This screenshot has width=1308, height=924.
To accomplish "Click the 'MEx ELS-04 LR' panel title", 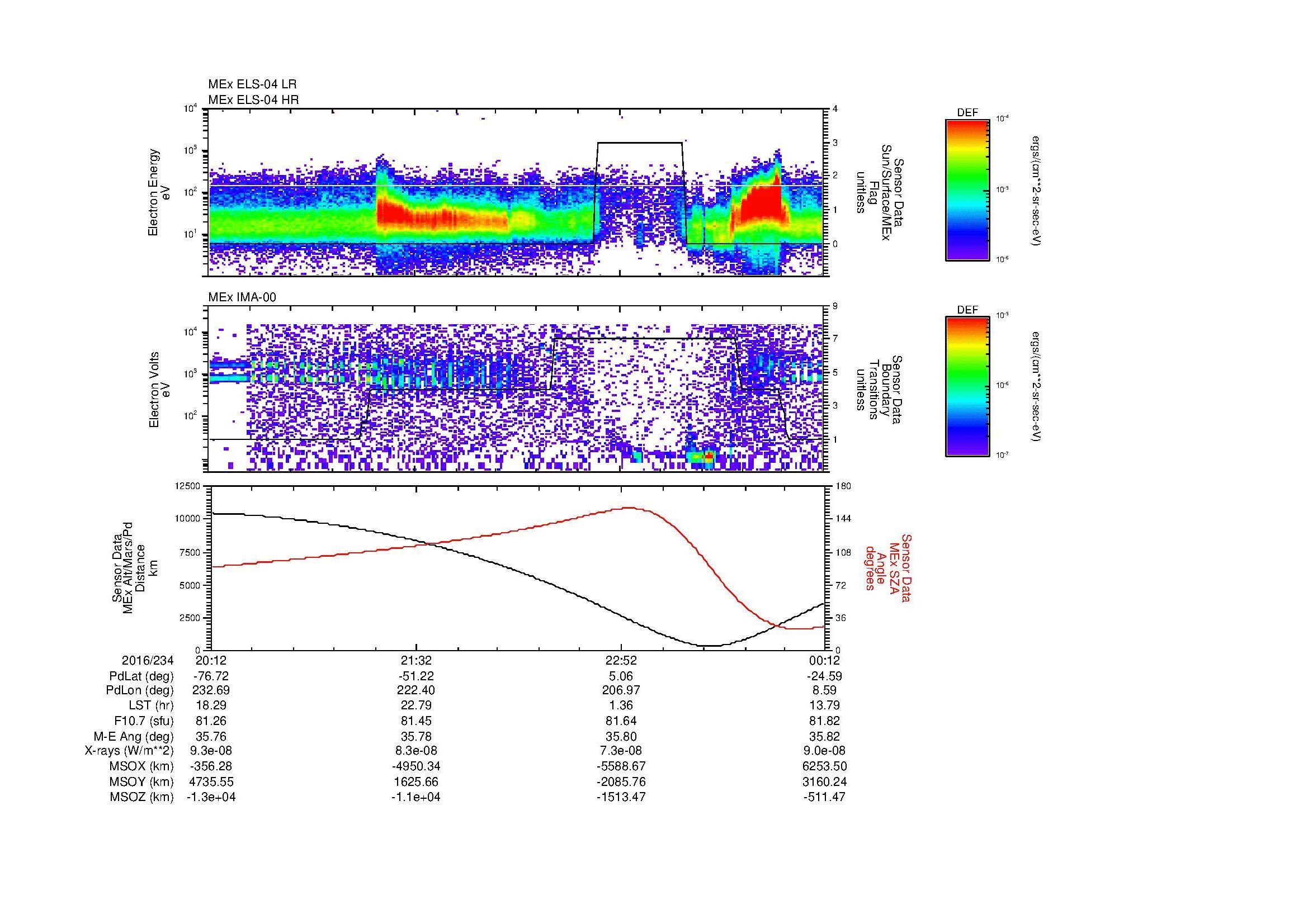I will [x=252, y=84].
